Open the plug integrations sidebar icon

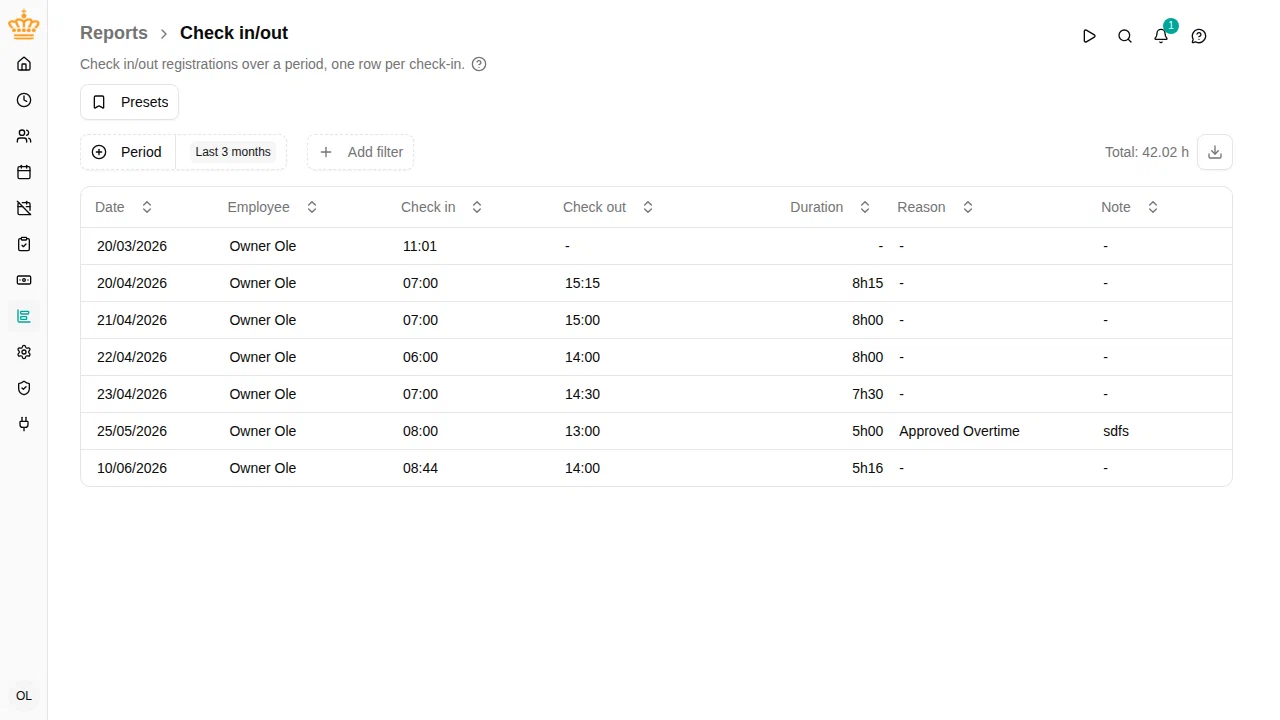24,424
